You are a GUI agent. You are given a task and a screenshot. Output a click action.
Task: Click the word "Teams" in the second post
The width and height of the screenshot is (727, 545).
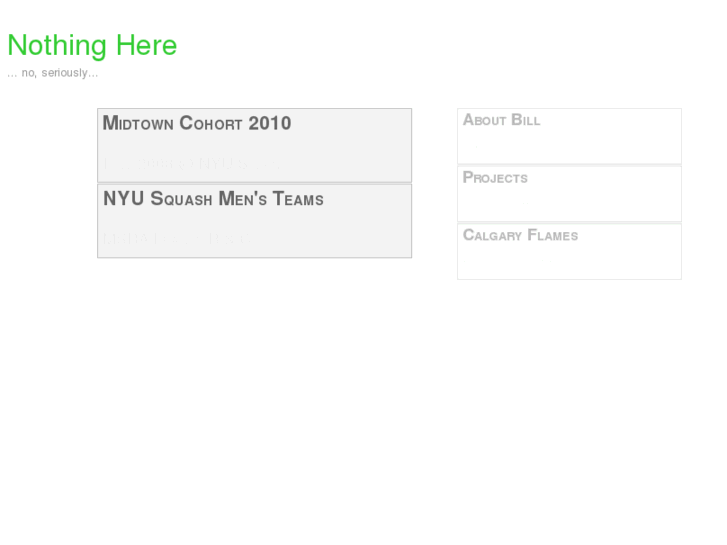point(298,199)
